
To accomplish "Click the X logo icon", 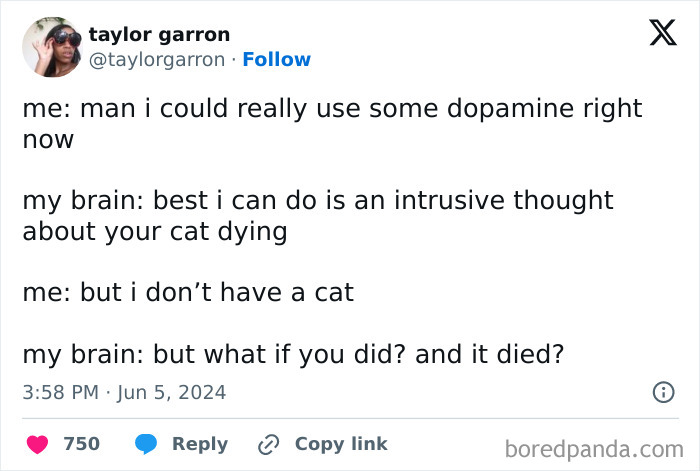I will pyautogui.click(x=655, y=36).
